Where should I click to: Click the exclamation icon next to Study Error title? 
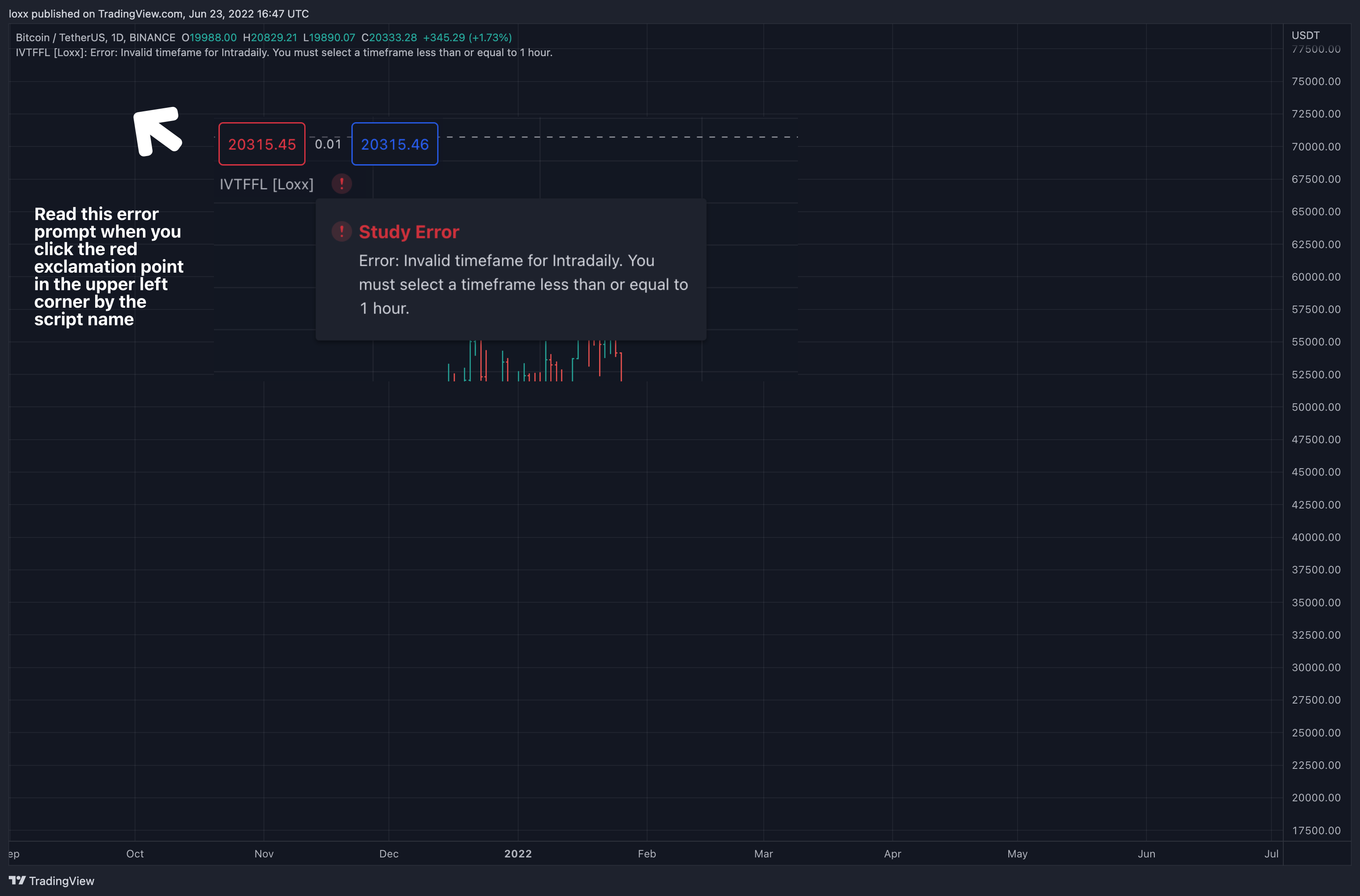342,231
